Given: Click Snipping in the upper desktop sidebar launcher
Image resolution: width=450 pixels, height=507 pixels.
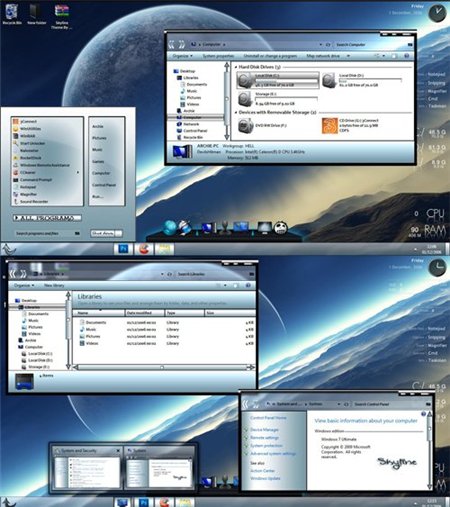Looking at the screenshot, I should (436, 83).
